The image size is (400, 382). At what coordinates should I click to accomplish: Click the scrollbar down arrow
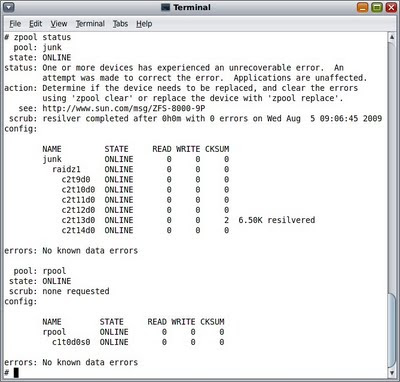tap(392, 372)
